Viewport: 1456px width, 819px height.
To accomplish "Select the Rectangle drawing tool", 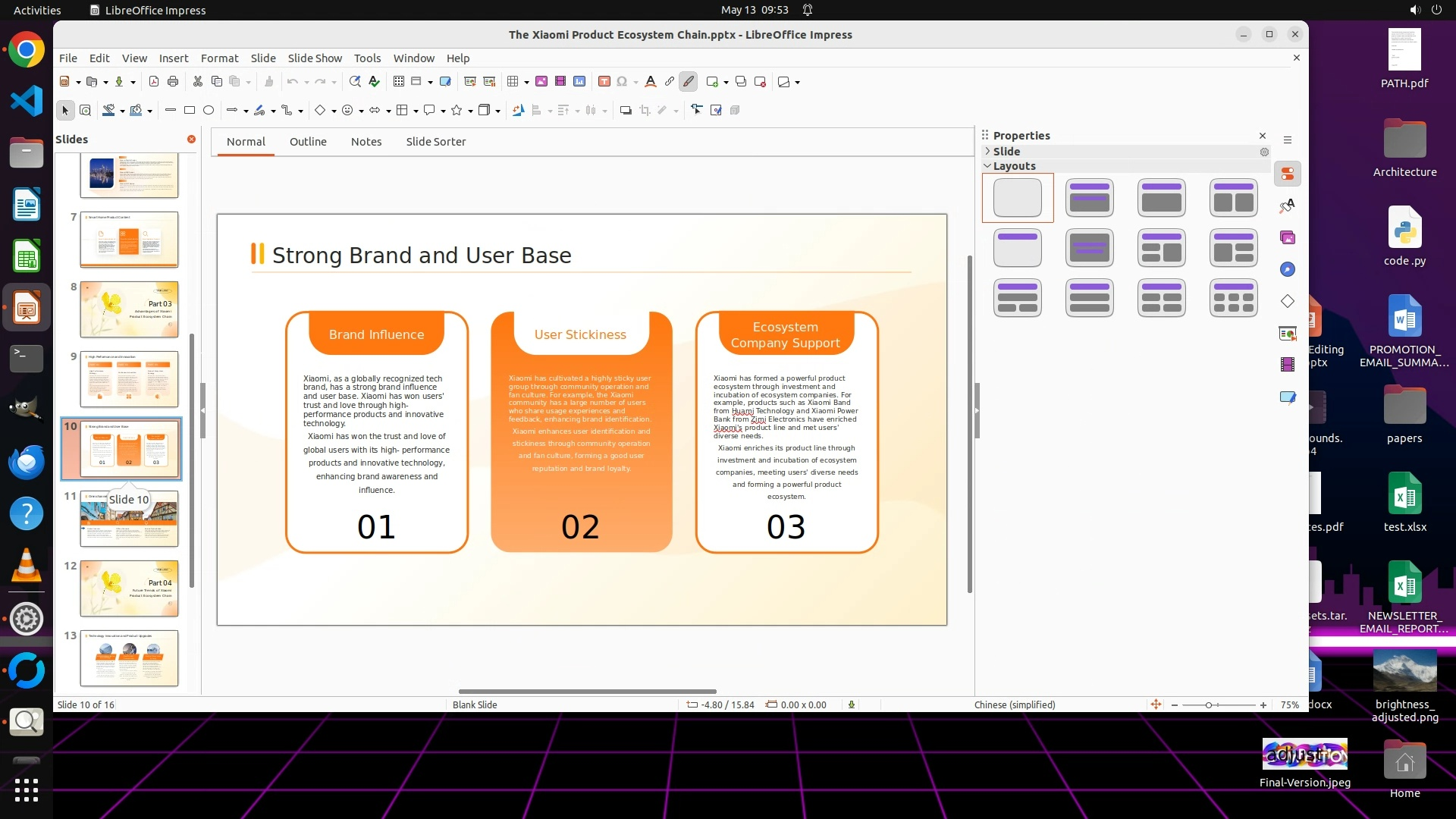I will 190,111.
